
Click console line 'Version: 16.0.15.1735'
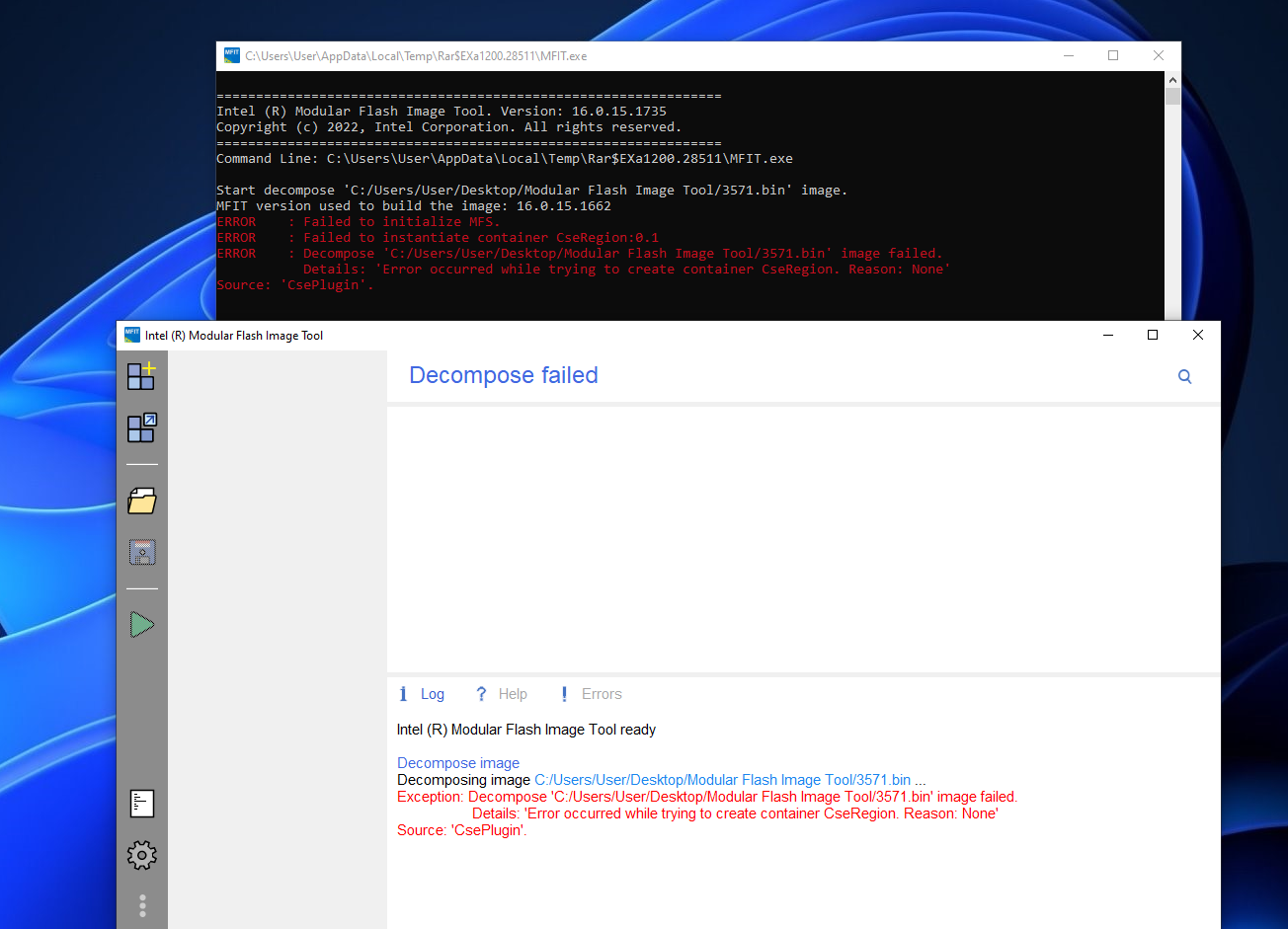point(442,112)
